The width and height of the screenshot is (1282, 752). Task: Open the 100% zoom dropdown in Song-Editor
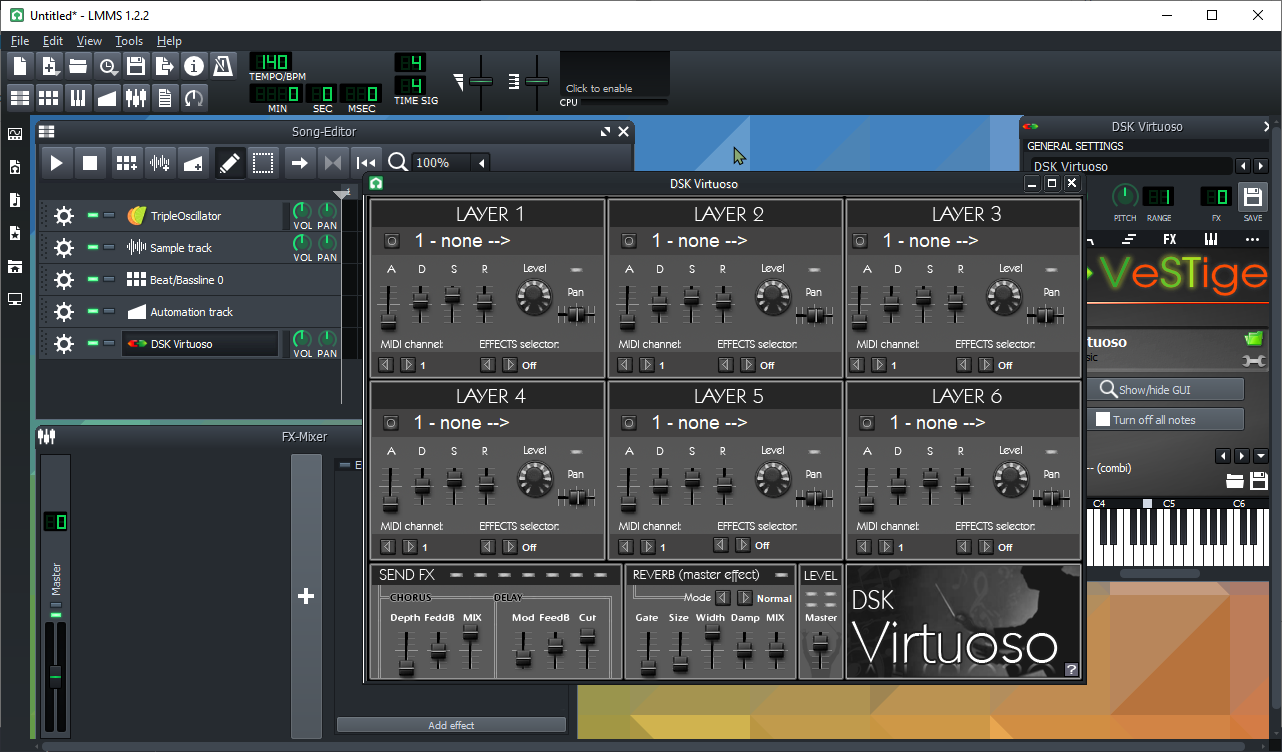pyautogui.click(x=451, y=163)
